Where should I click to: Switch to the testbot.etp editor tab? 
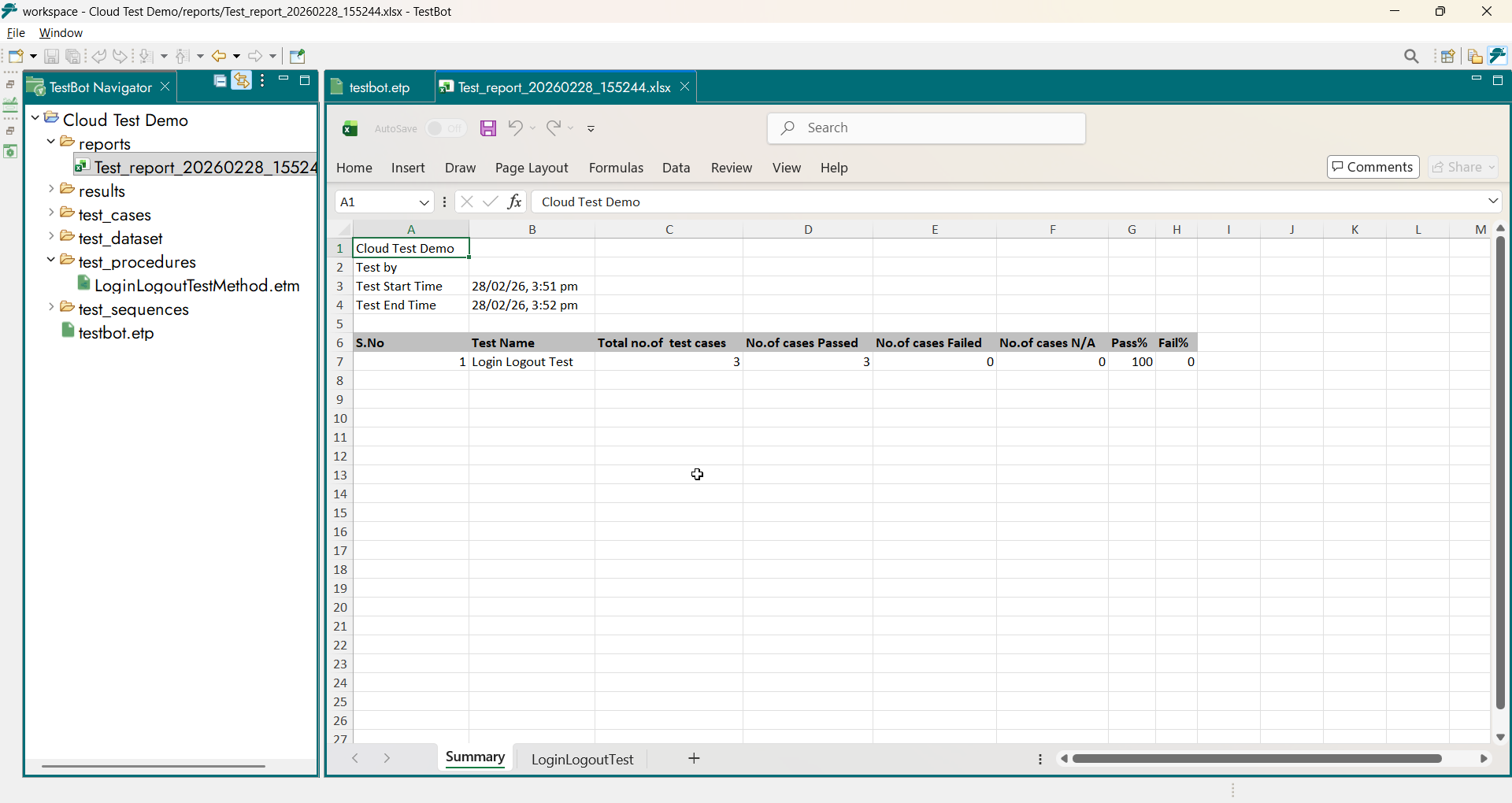coord(379,87)
